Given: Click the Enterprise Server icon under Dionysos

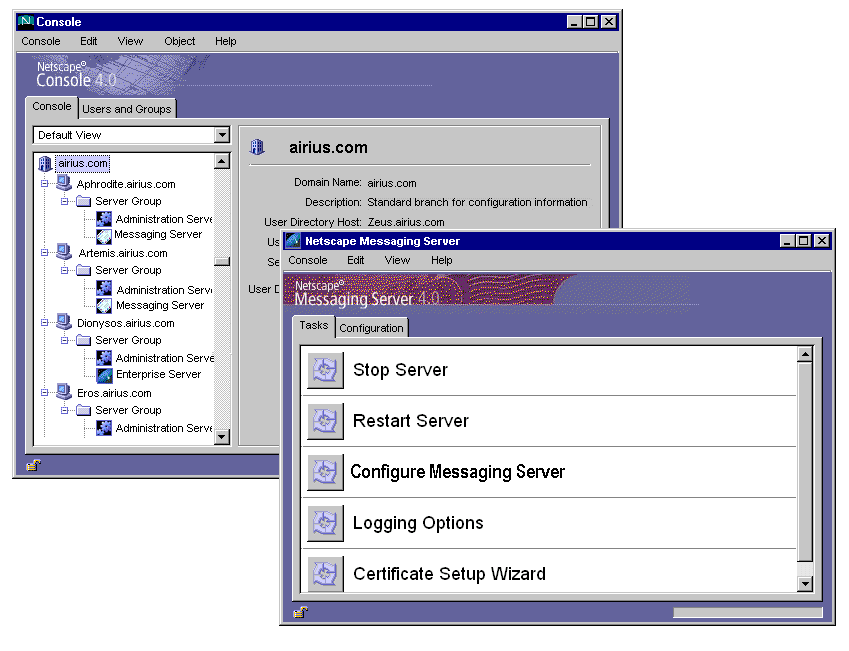Looking at the screenshot, I should [104, 375].
